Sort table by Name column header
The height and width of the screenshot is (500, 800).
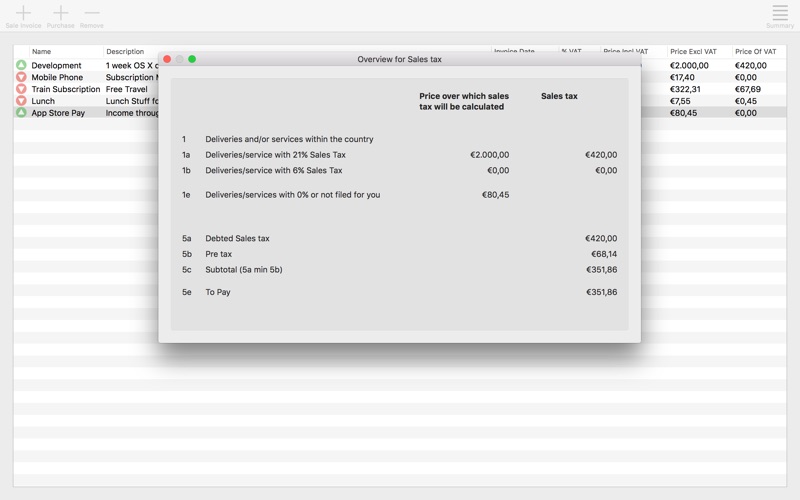pyautogui.click(x=41, y=52)
